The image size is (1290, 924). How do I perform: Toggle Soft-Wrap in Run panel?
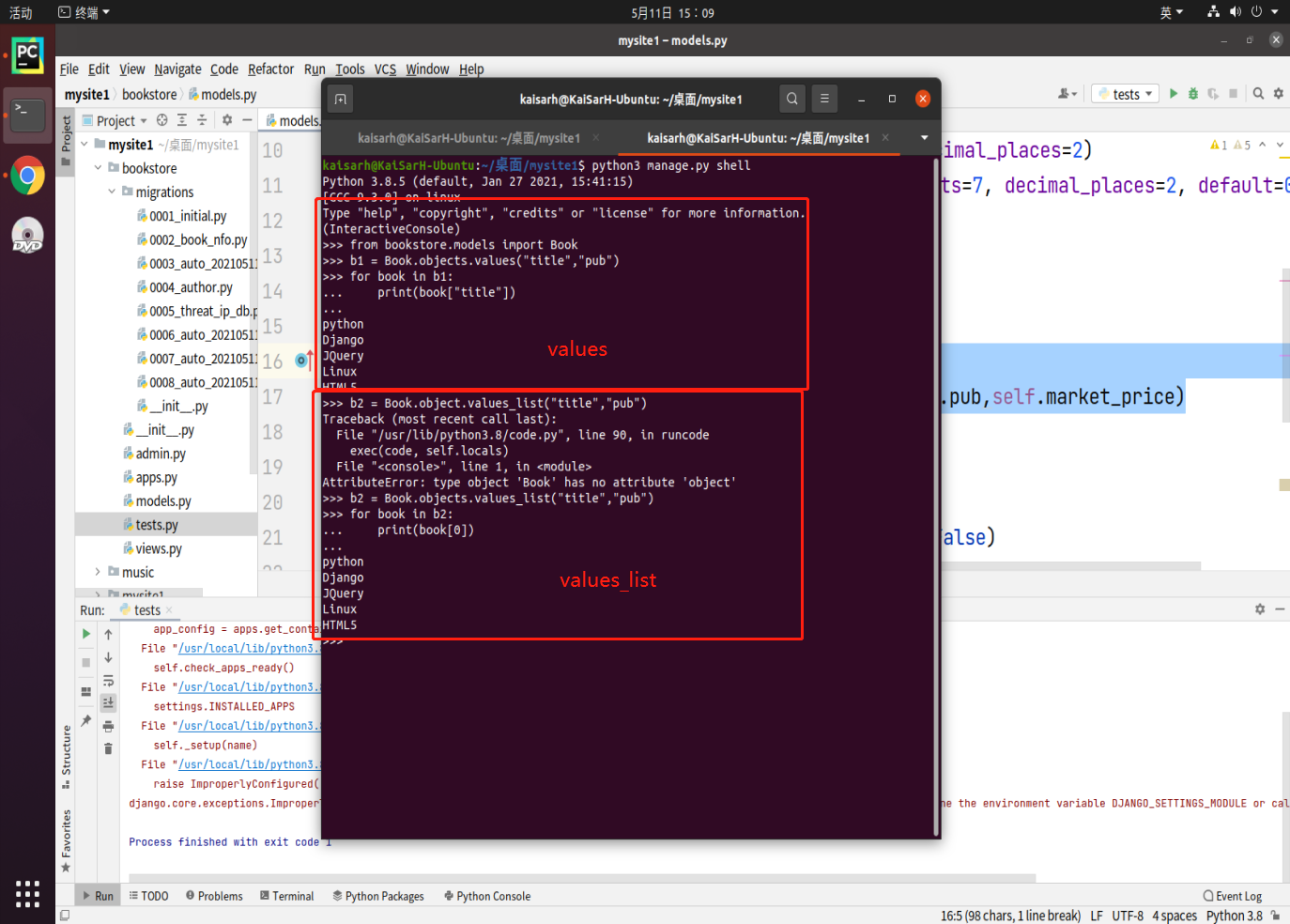(108, 681)
